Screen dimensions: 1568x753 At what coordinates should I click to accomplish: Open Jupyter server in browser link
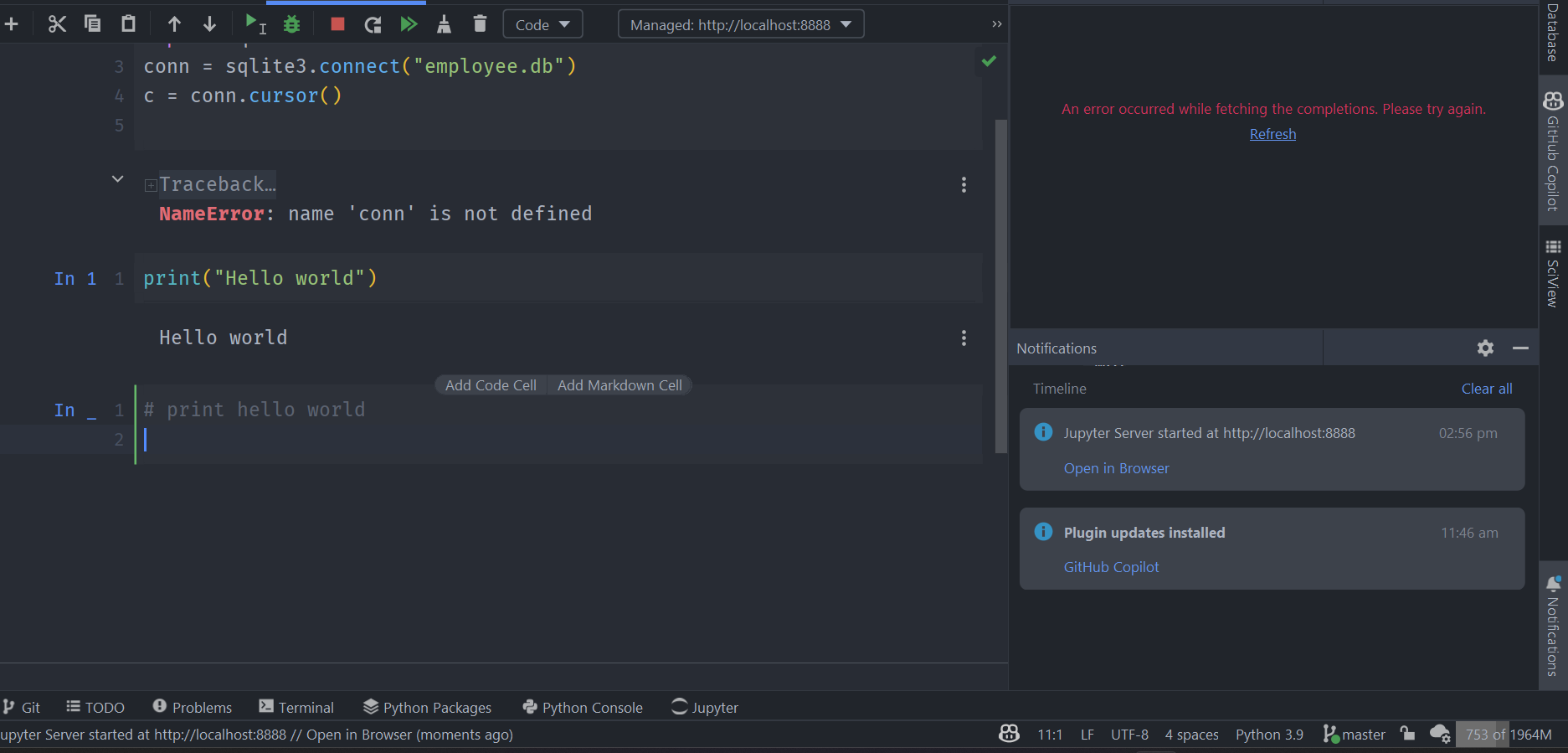click(x=1116, y=468)
